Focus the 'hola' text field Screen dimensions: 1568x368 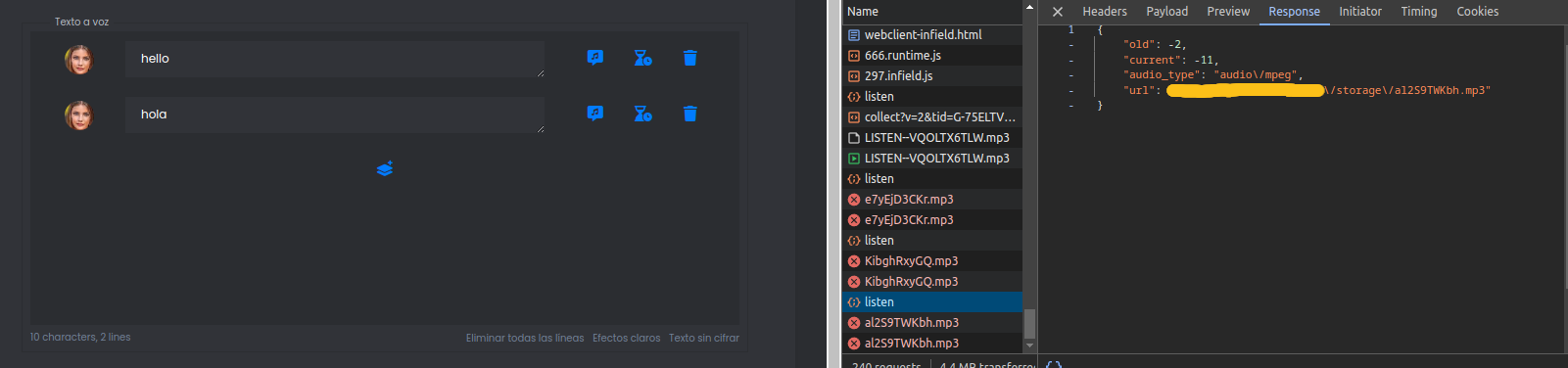coord(335,115)
